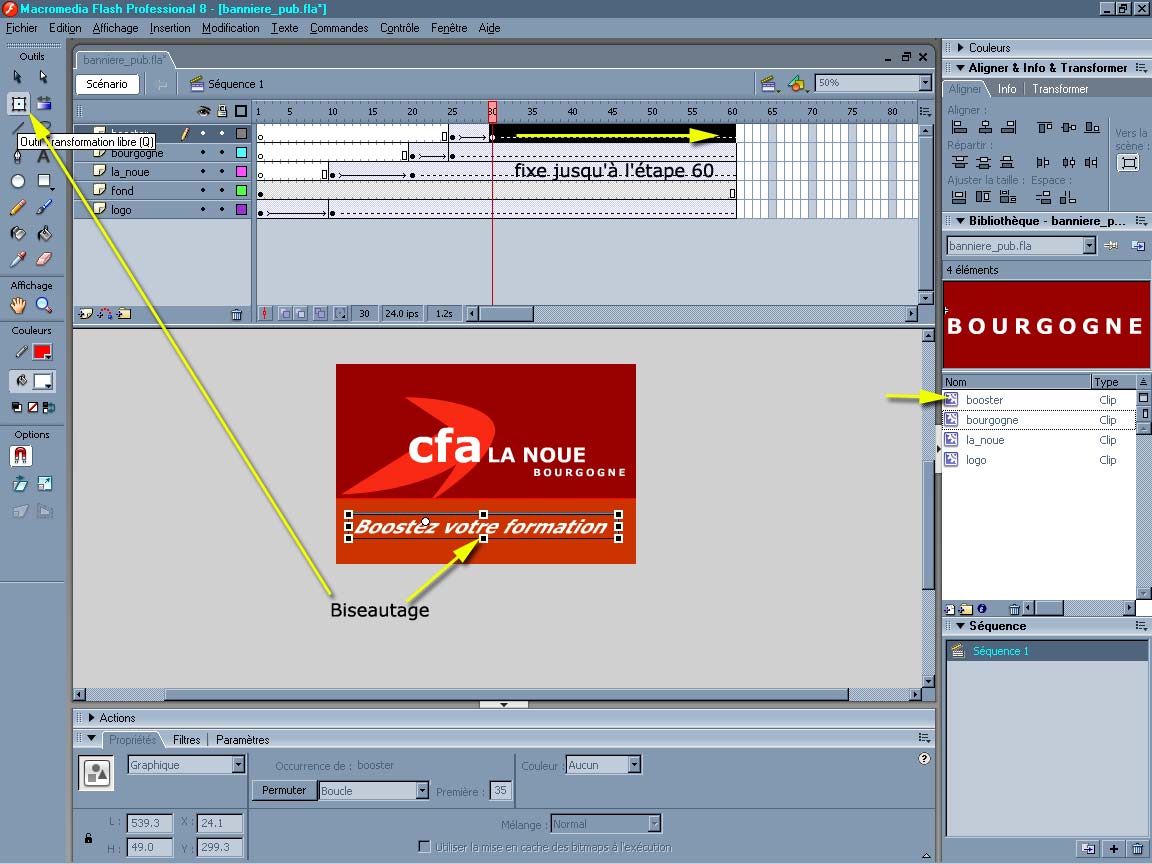This screenshot has height=864, width=1152.
Task: Click the Align left edge icon
Action: [x=959, y=128]
